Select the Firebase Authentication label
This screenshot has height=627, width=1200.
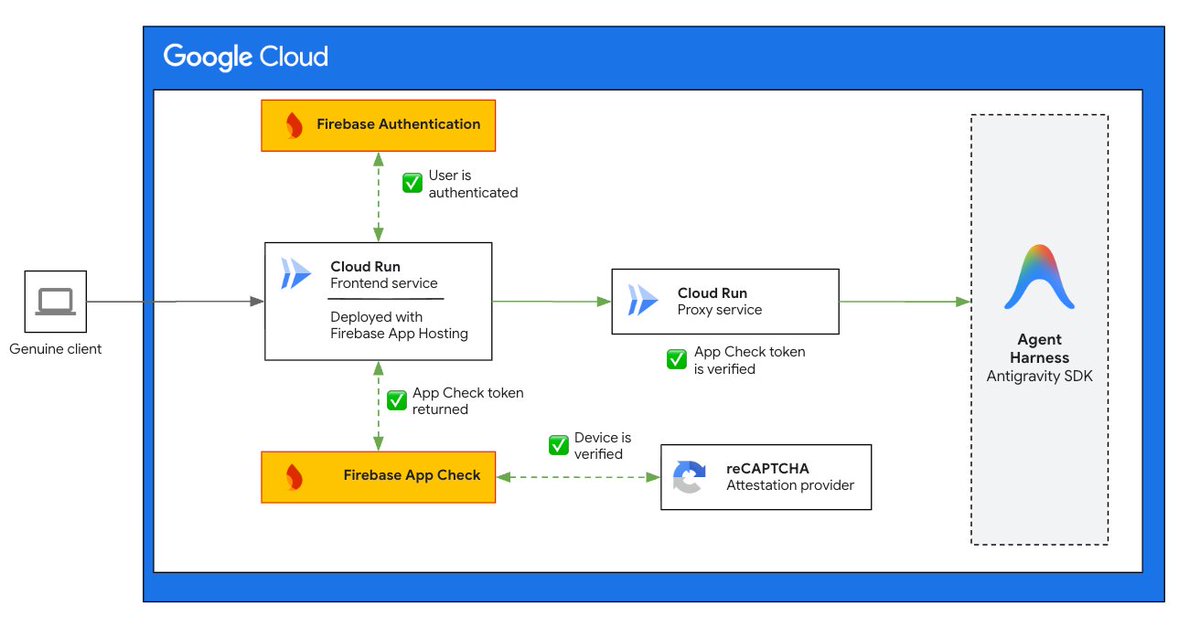pos(398,125)
